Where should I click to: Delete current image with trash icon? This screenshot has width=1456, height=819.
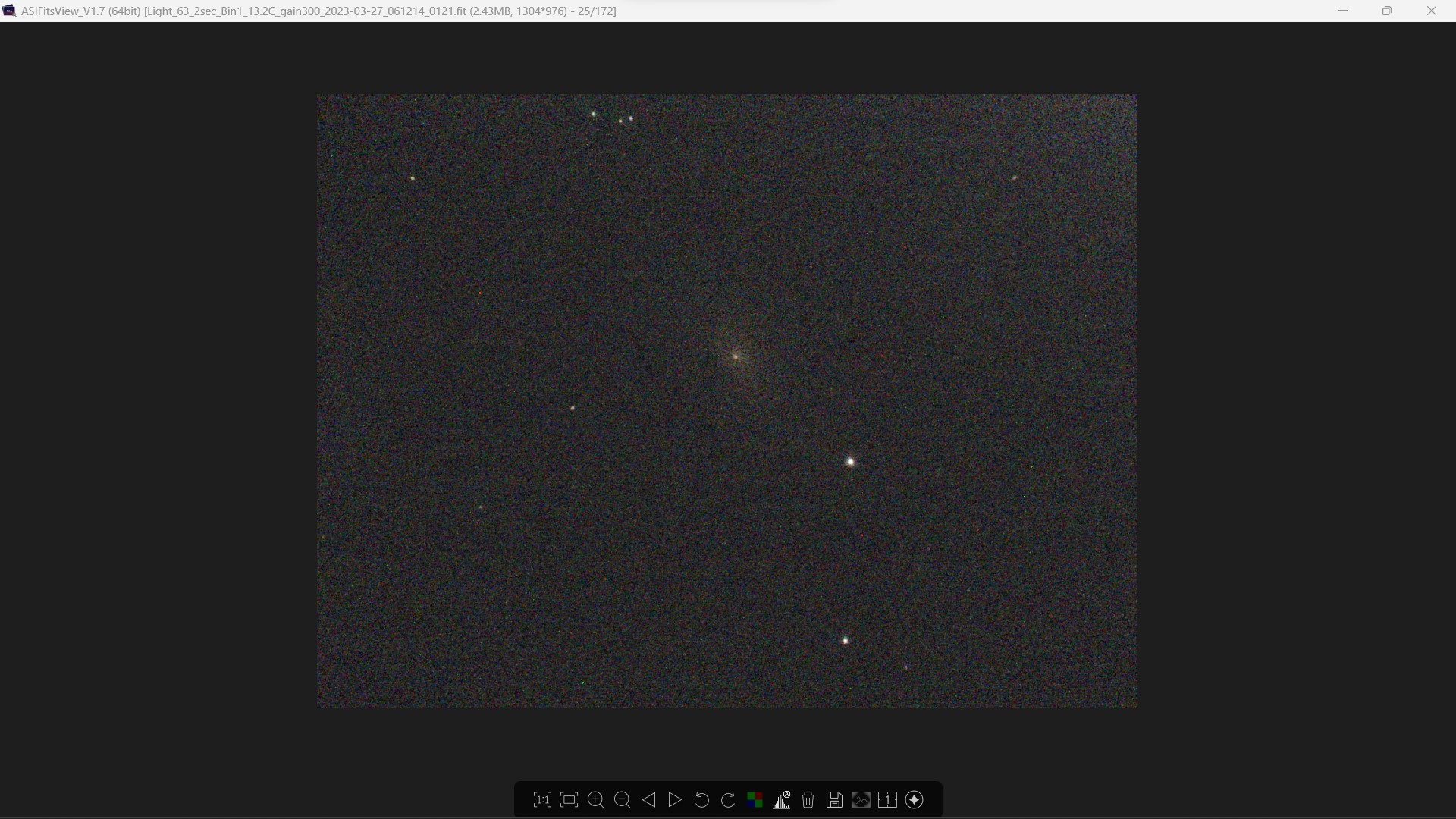(808, 800)
